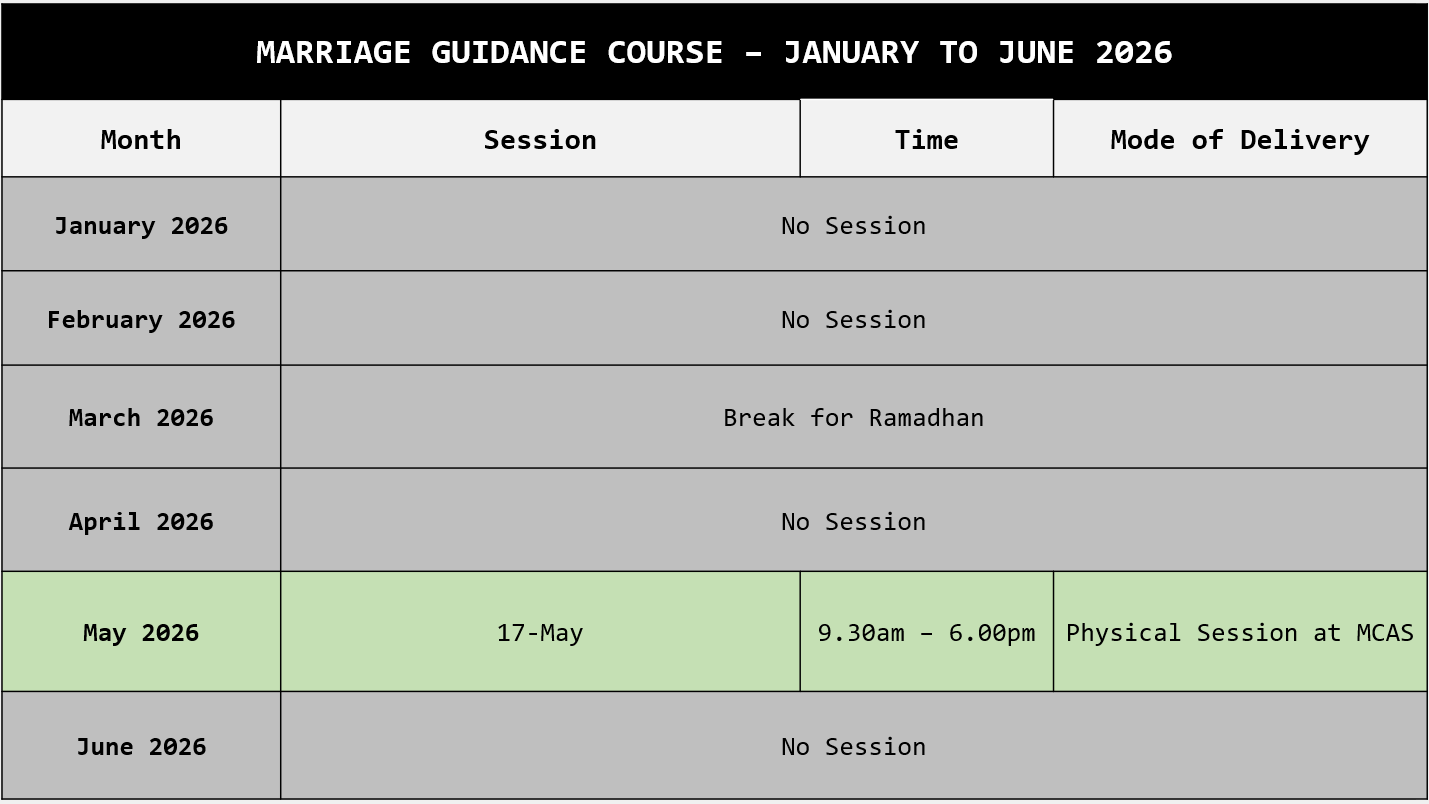Viewport: 1429px width, 804px height.
Task: Click the June 2026 month cell
Action: pos(141,747)
